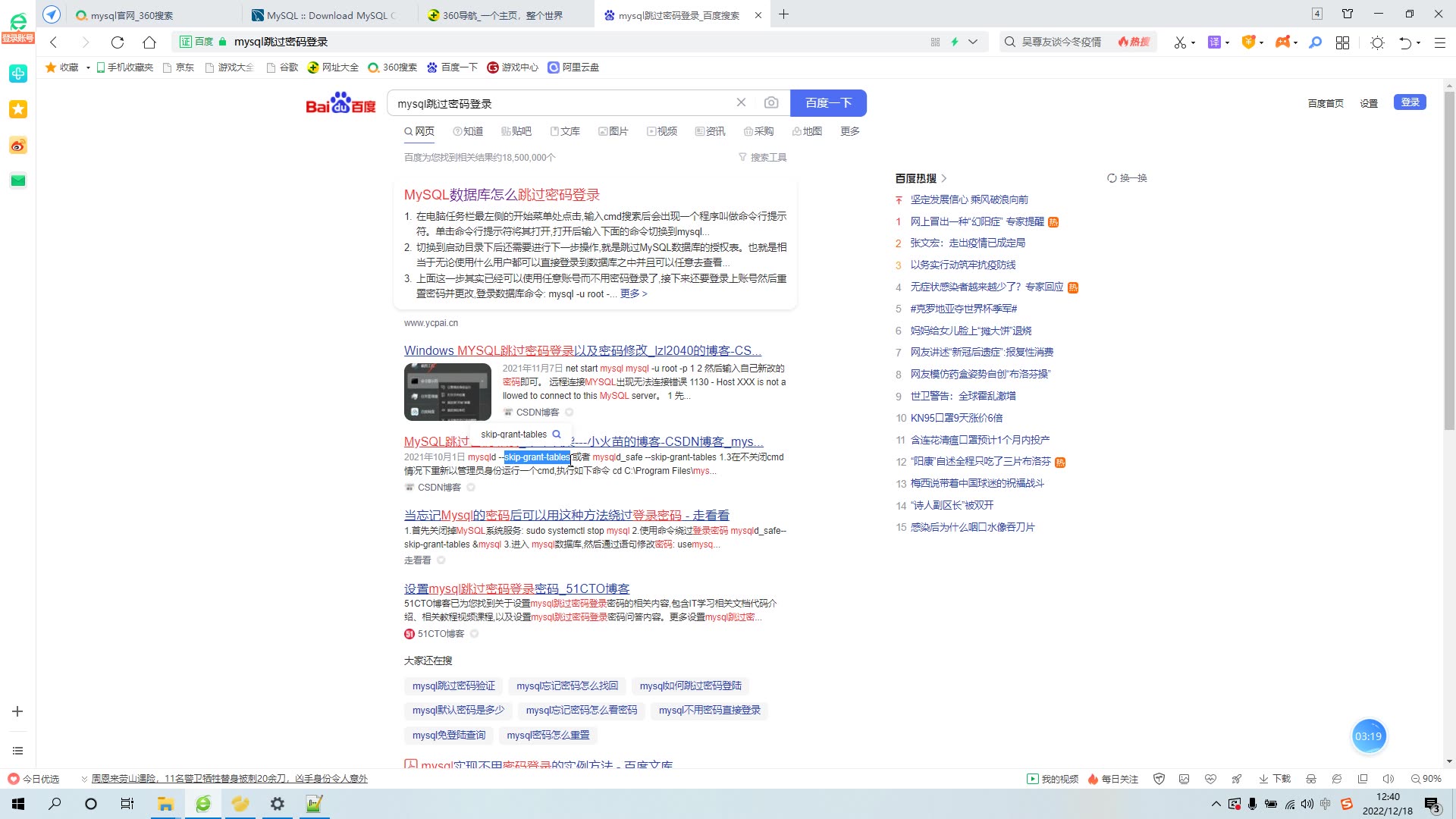The image size is (1456, 819).
Task: Open the 更多 dropdown in Baidu result tabs
Action: coord(849,130)
